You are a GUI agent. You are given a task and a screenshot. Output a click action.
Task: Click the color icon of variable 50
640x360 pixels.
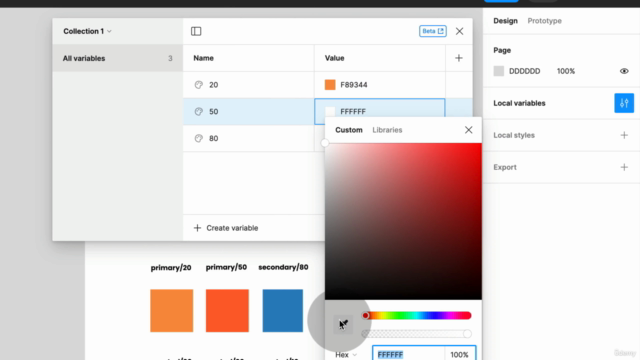[x=198, y=111]
